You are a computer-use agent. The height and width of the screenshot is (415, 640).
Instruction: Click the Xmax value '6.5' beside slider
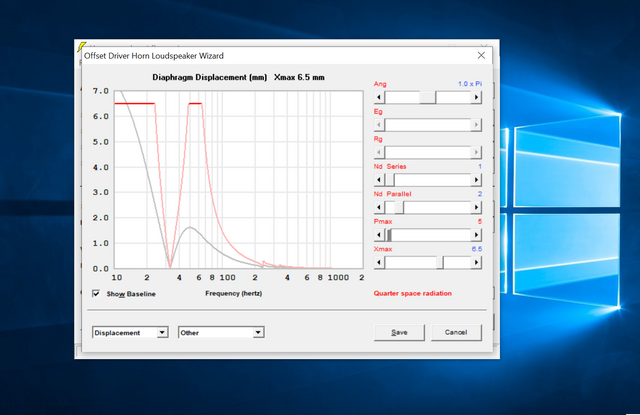click(x=477, y=249)
